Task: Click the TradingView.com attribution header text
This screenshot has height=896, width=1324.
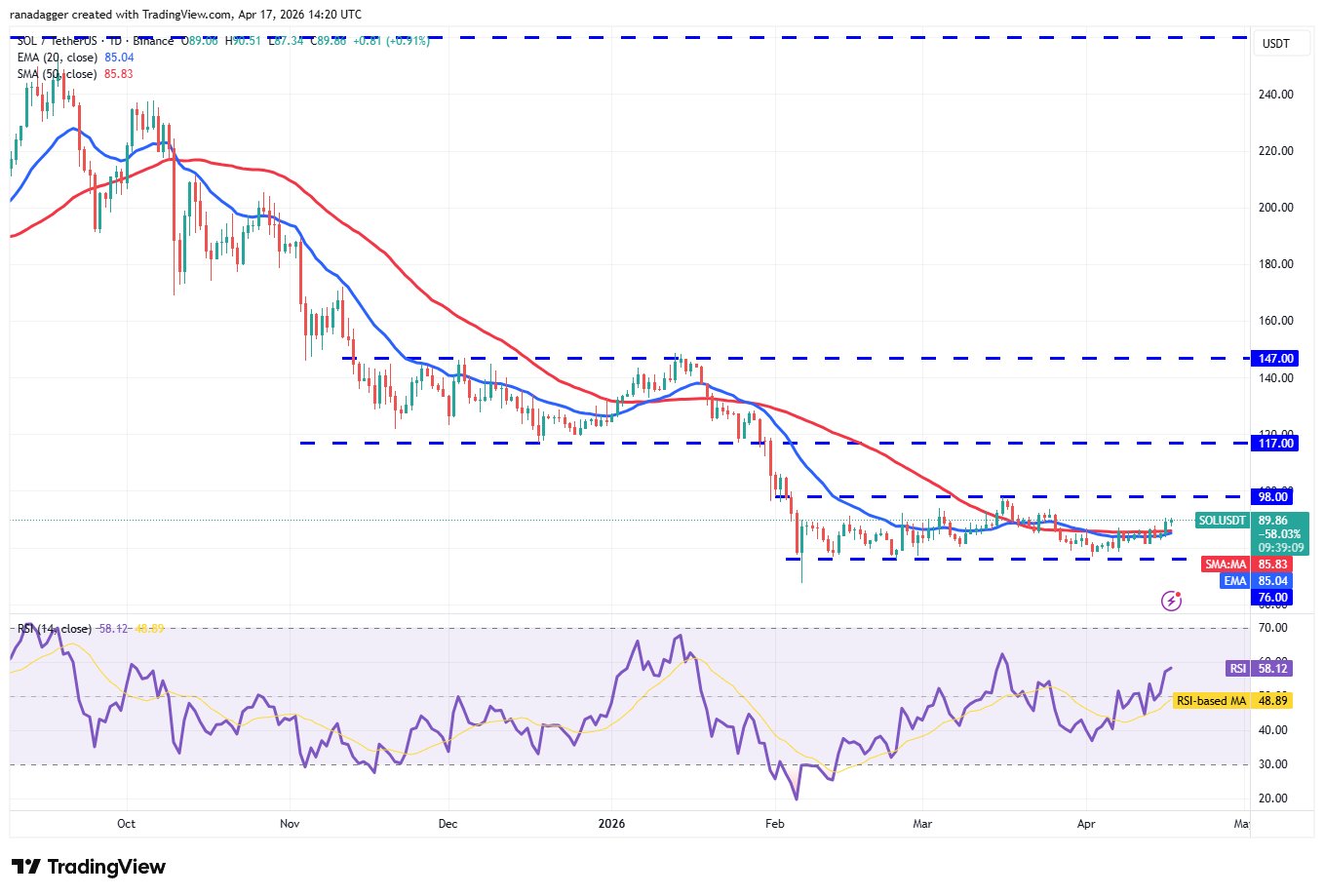Action: [x=186, y=15]
